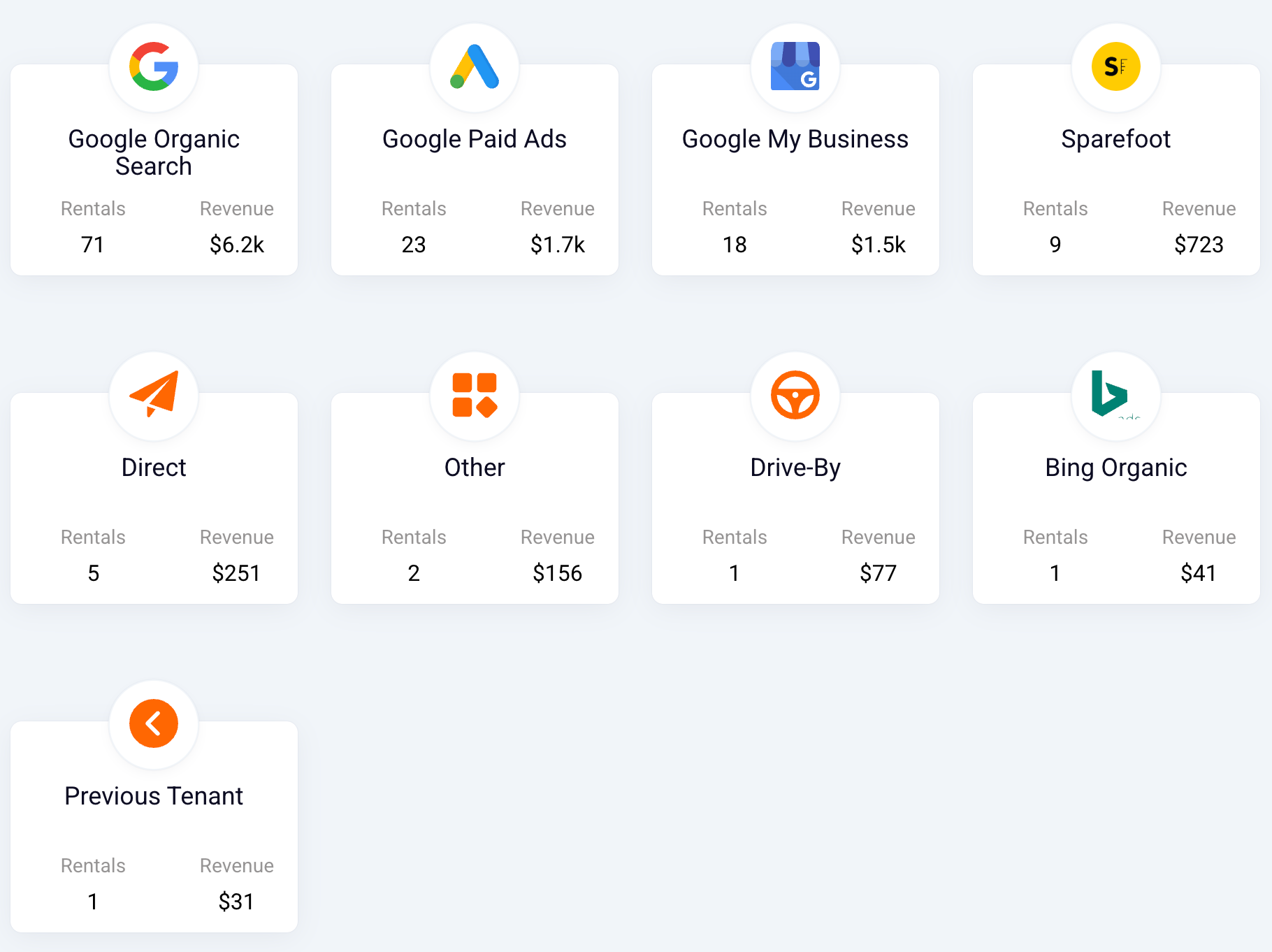This screenshot has width=1272, height=952.
Task: Click the Previous Tenant back-arrow icon
Action: (154, 723)
